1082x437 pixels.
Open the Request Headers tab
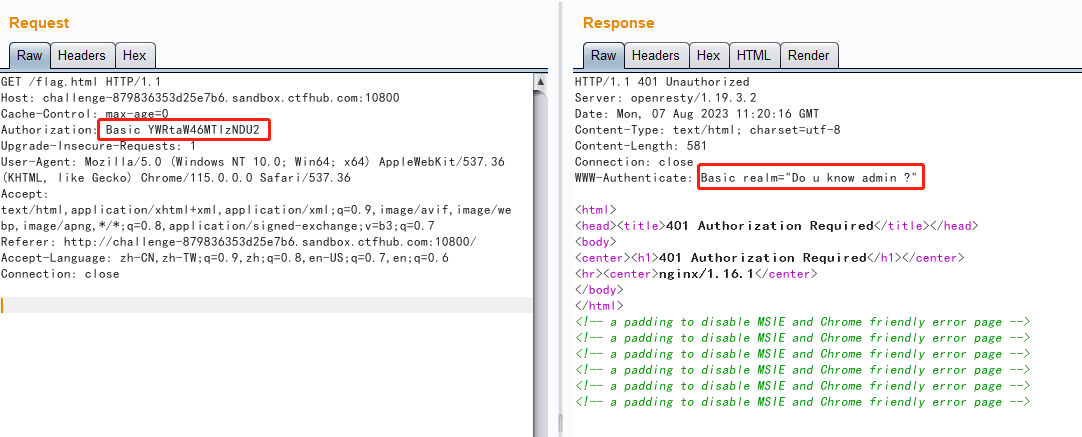point(81,55)
